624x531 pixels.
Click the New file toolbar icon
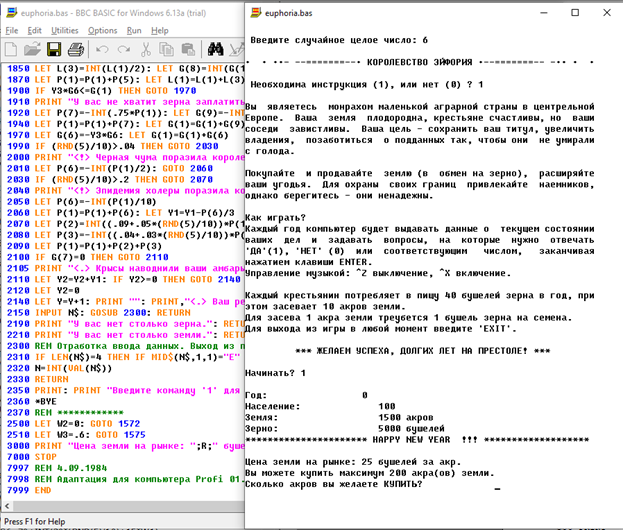click(11, 49)
